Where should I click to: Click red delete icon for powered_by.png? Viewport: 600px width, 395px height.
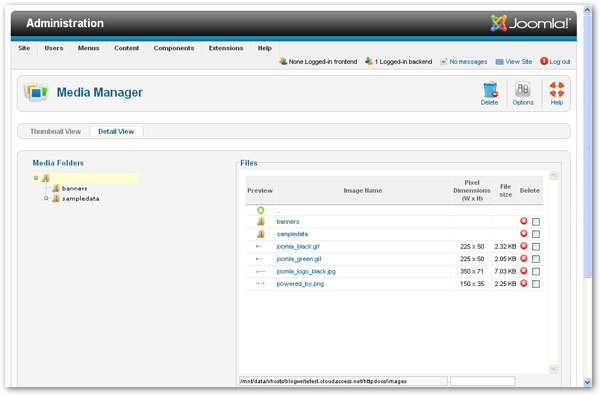pyautogui.click(x=524, y=283)
